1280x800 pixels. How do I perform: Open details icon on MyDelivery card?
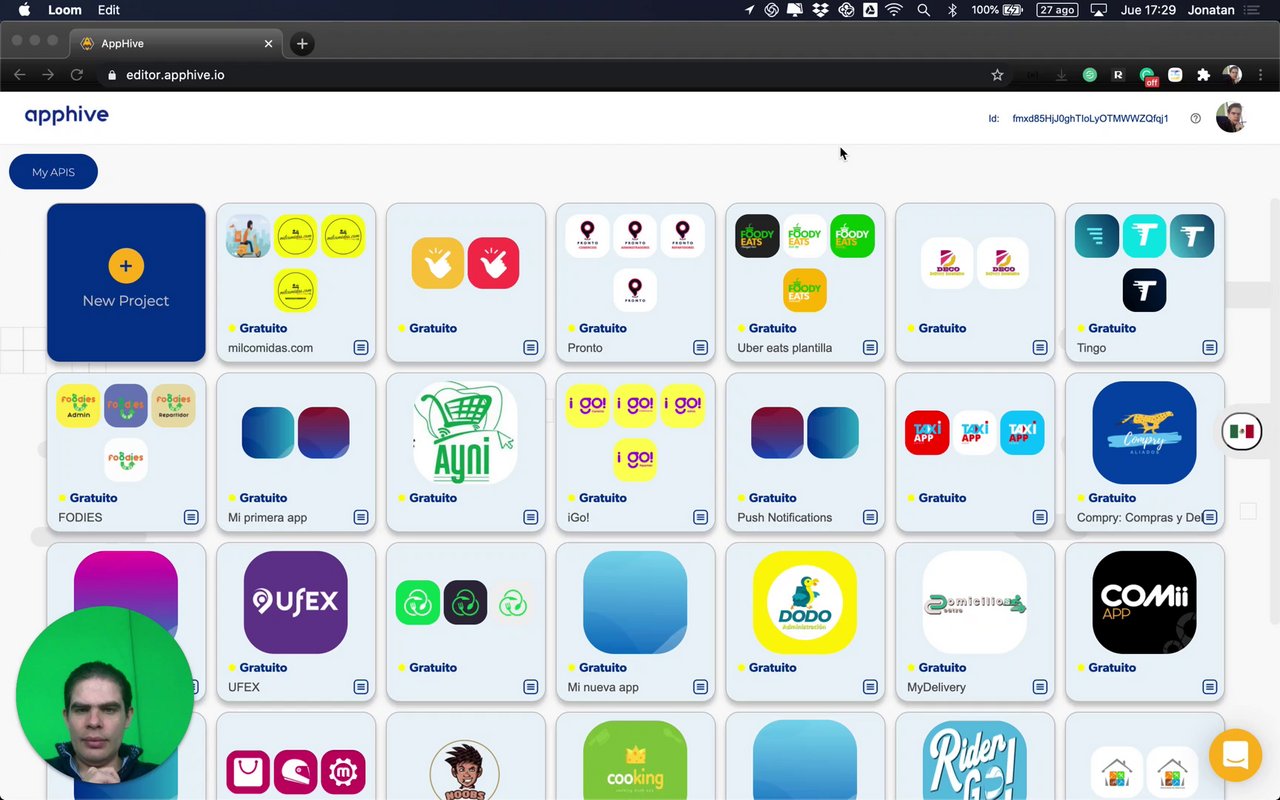tap(1040, 687)
